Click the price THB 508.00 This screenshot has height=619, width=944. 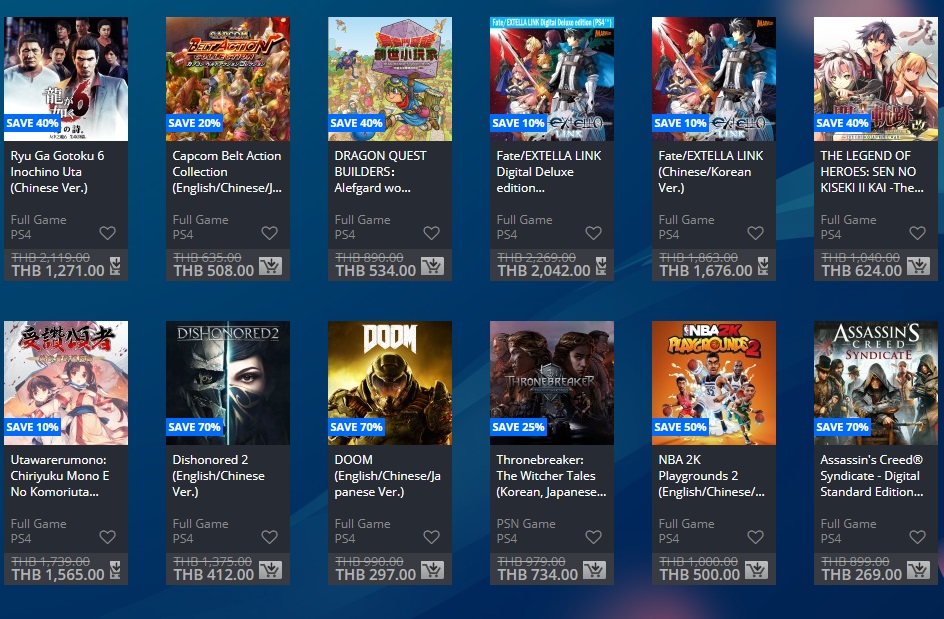(214, 271)
